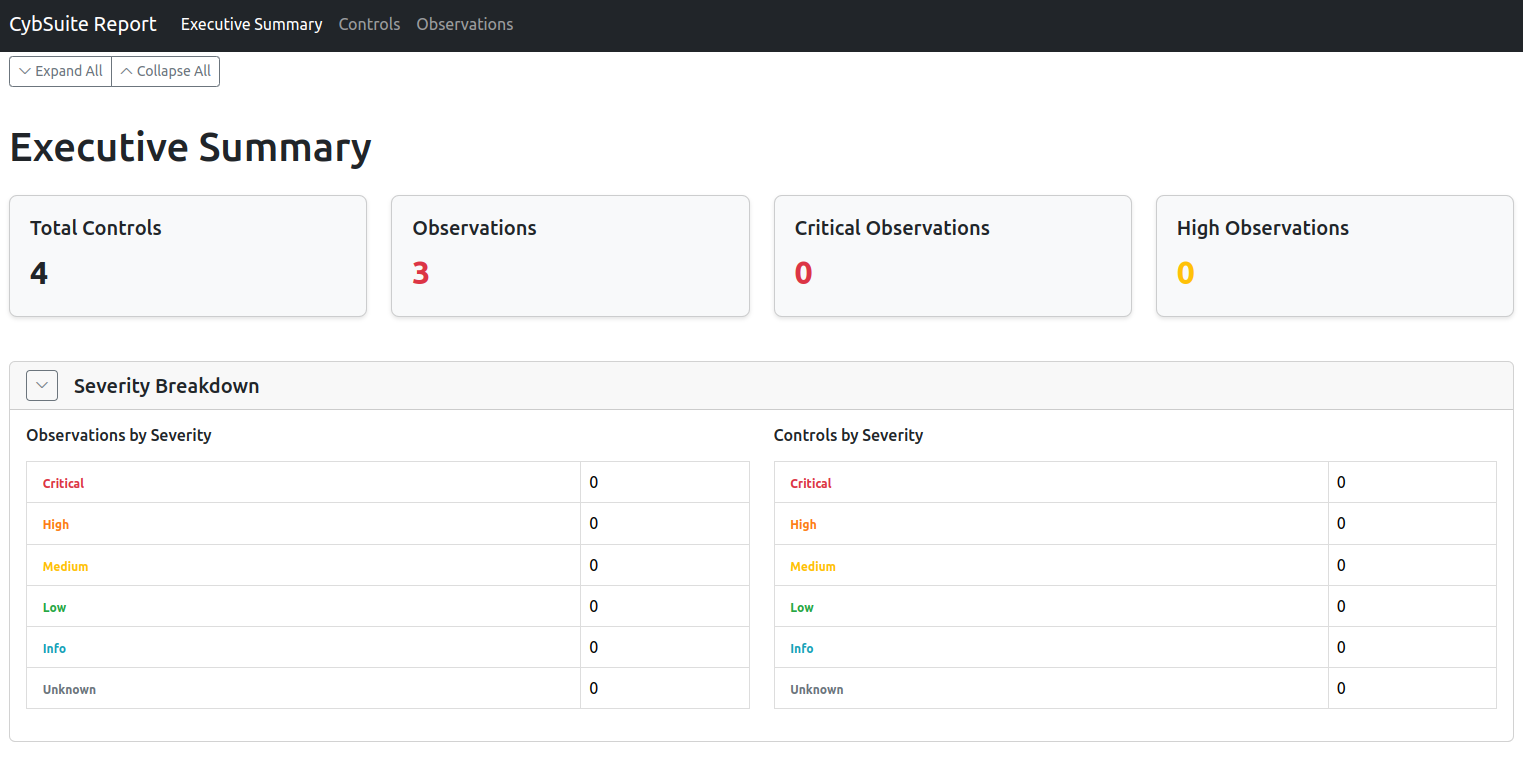
Task: Collapse the Severity Breakdown chevron toggle
Action: point(42,385)
